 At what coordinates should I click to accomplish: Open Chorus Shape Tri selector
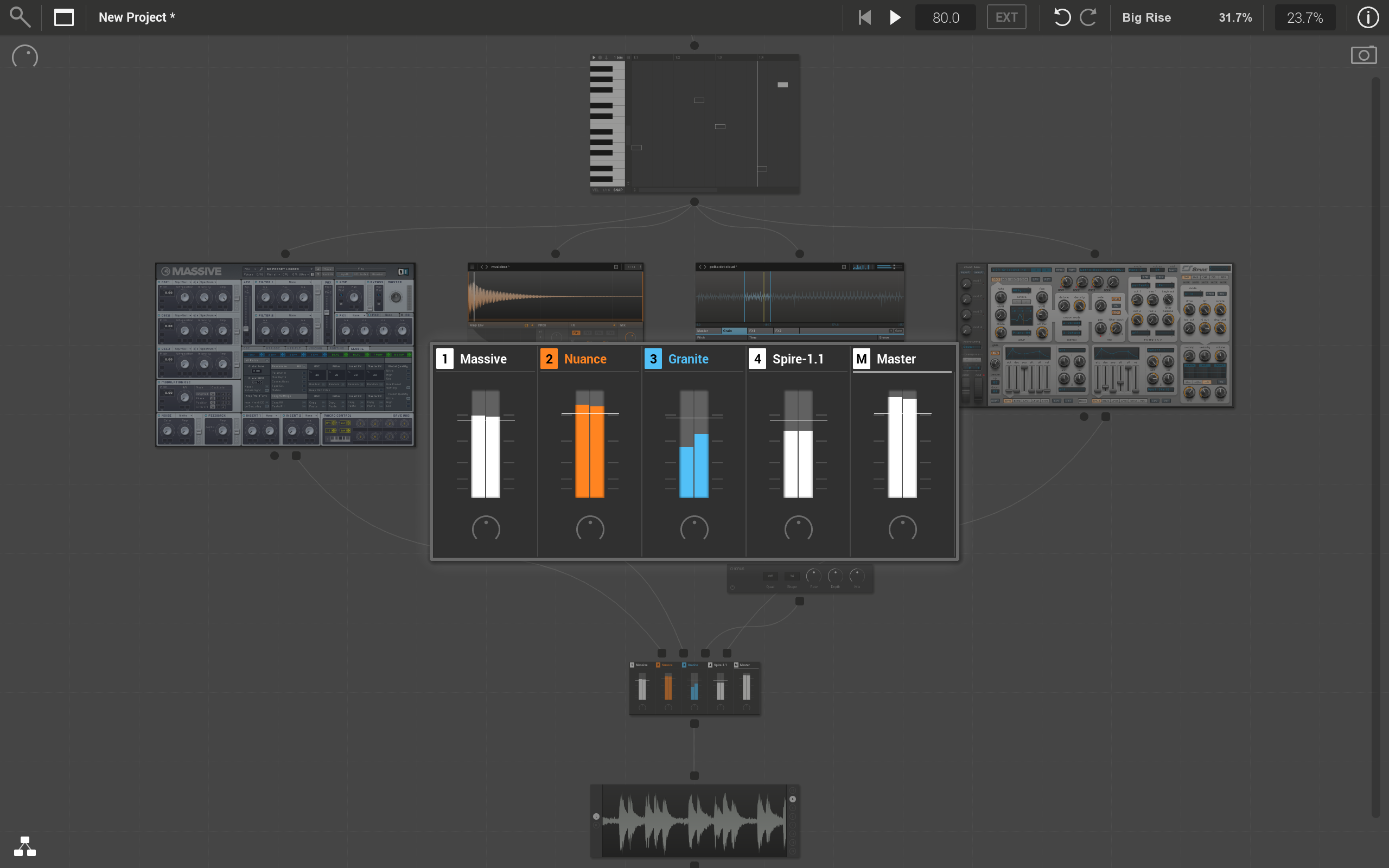click(x=792, y=576)
